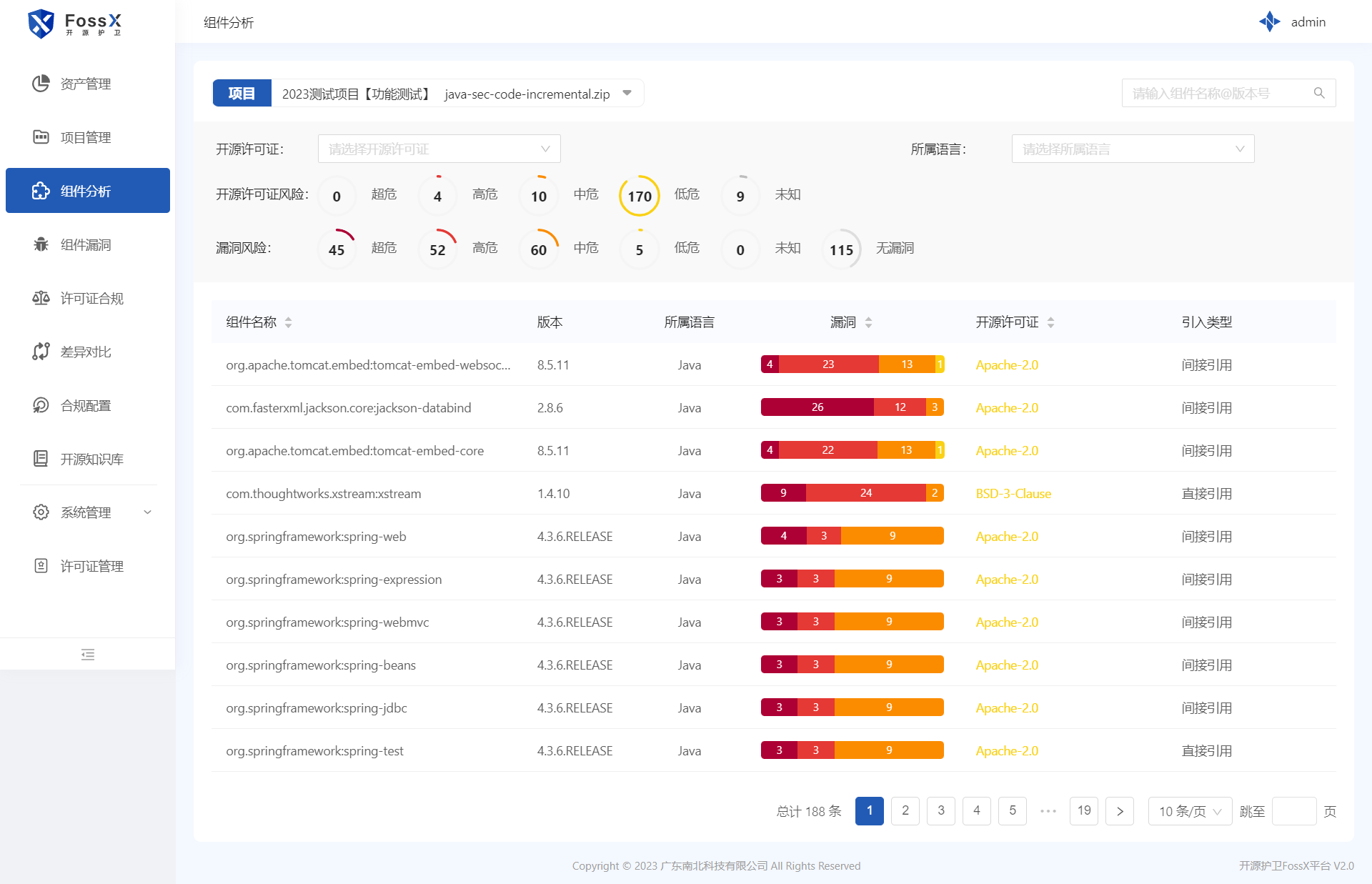Click the 系统管理 gear icon
The height and width of the screenshot is (884, 1372).
(41, 512)
